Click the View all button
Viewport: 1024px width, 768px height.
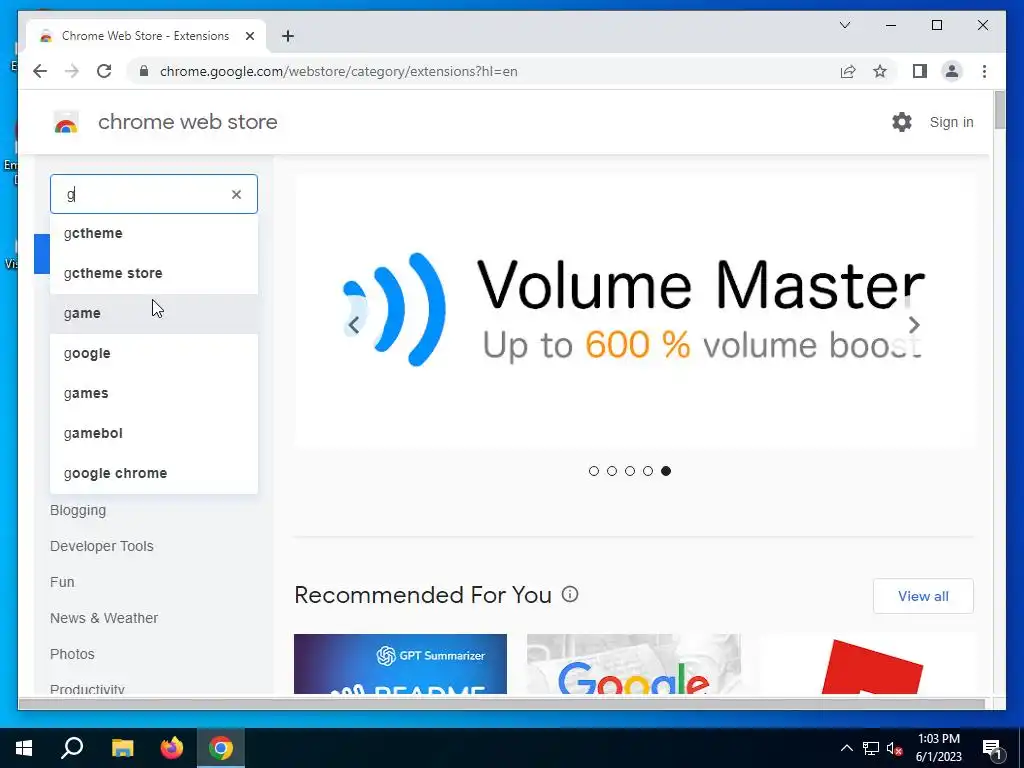point(923,596)
